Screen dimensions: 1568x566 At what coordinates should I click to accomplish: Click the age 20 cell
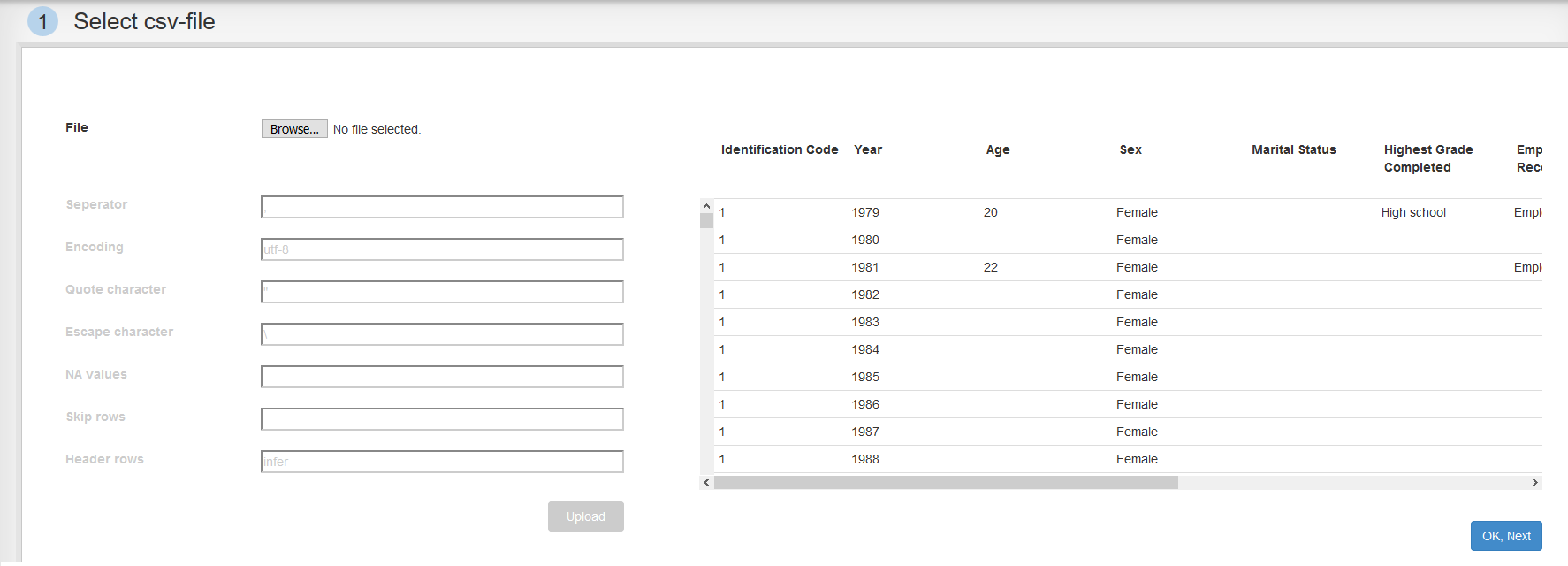[x=991, y=212]
